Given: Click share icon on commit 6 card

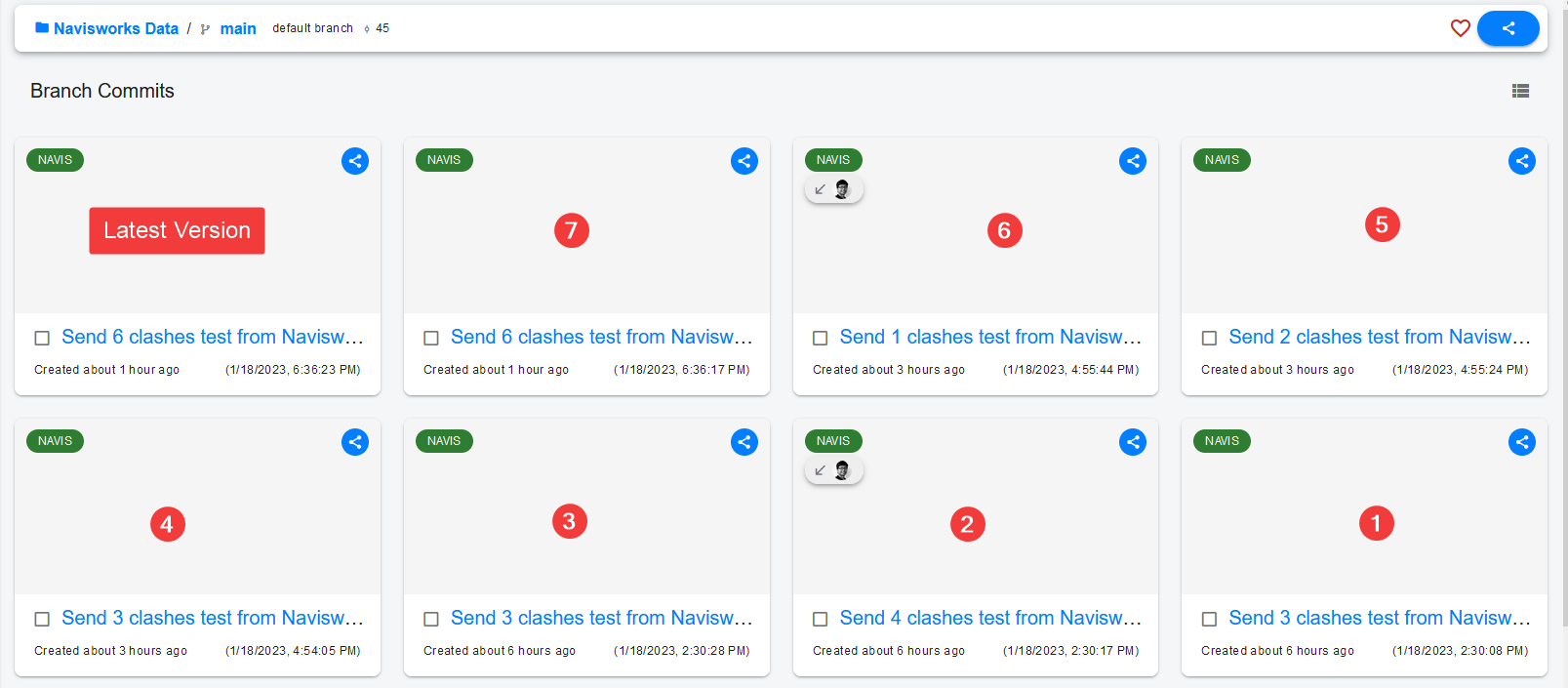Looking at the screenshot, I should (x=1133, y=161).
